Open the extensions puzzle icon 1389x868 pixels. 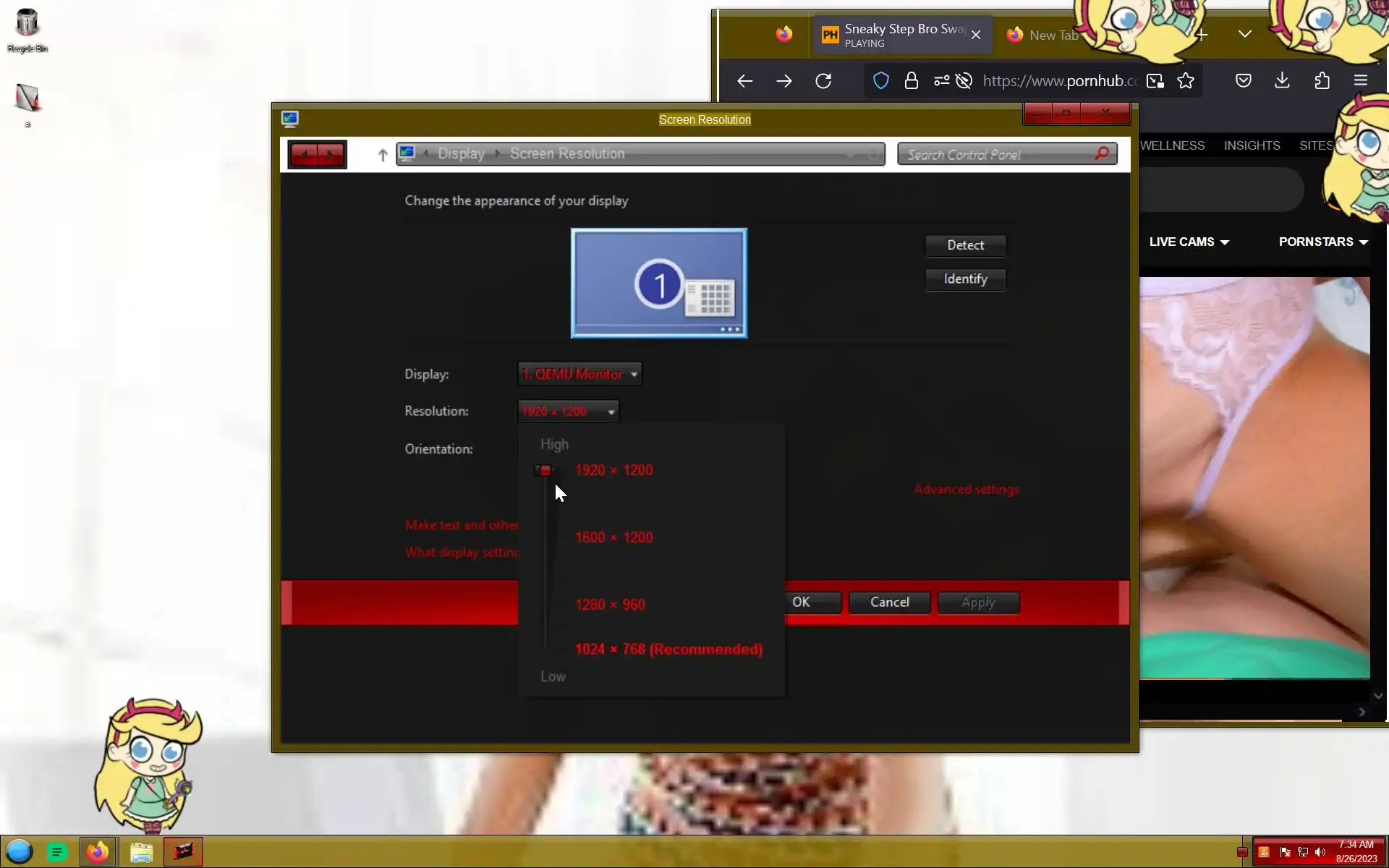[x=1322, y=81]
